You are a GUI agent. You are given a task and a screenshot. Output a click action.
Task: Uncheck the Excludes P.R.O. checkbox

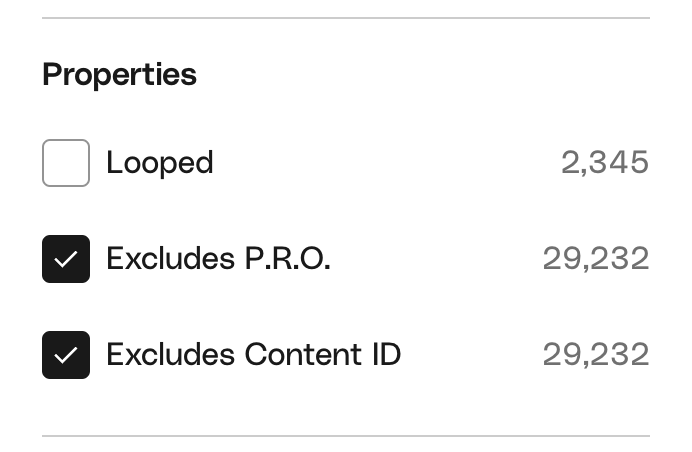(x=66, y=259)
